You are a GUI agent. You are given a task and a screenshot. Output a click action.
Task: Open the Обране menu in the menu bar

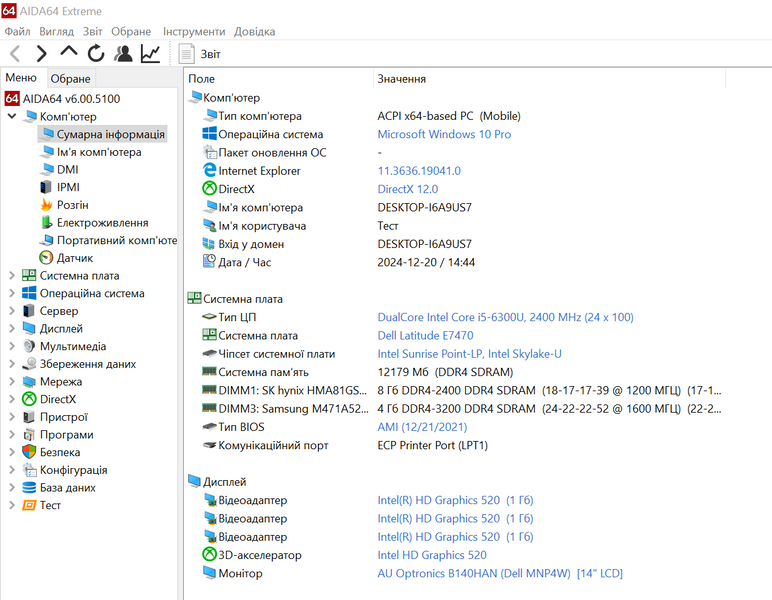click(131, 32)
